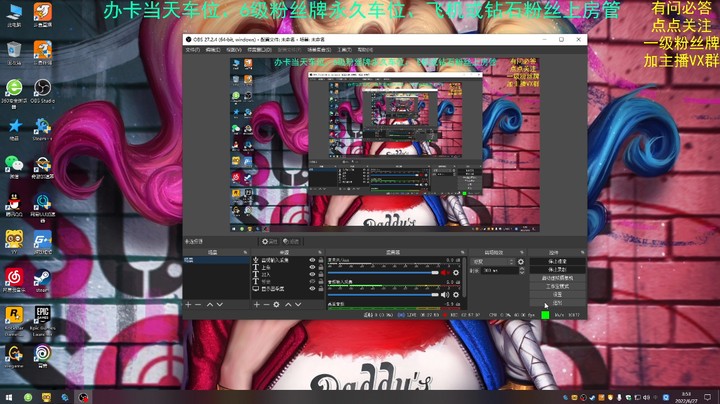720x404 pixels.
Task: Enable 工作室模式 studio mode
Action: point(557,286)
